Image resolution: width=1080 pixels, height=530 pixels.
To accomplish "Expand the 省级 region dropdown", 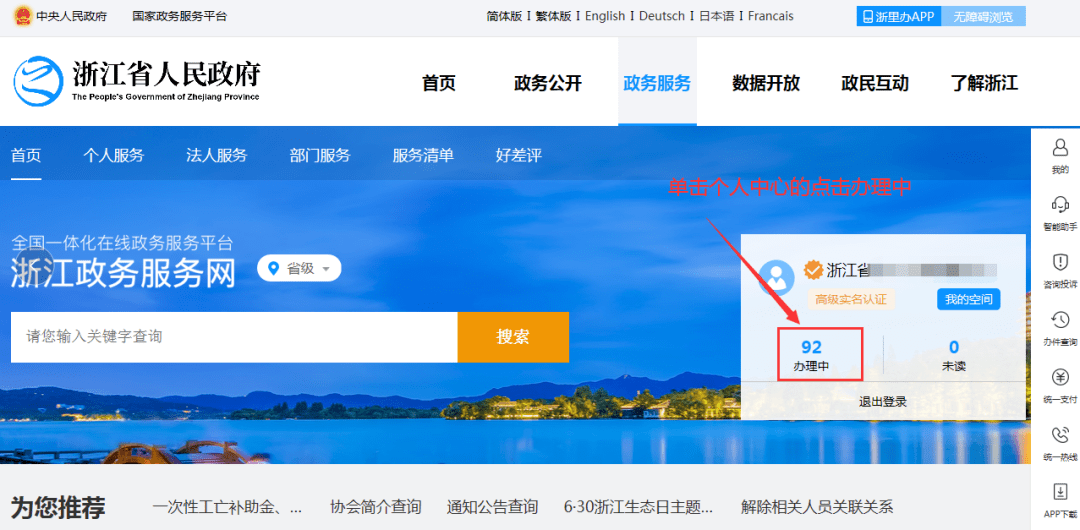I will [x=299, y=268].
